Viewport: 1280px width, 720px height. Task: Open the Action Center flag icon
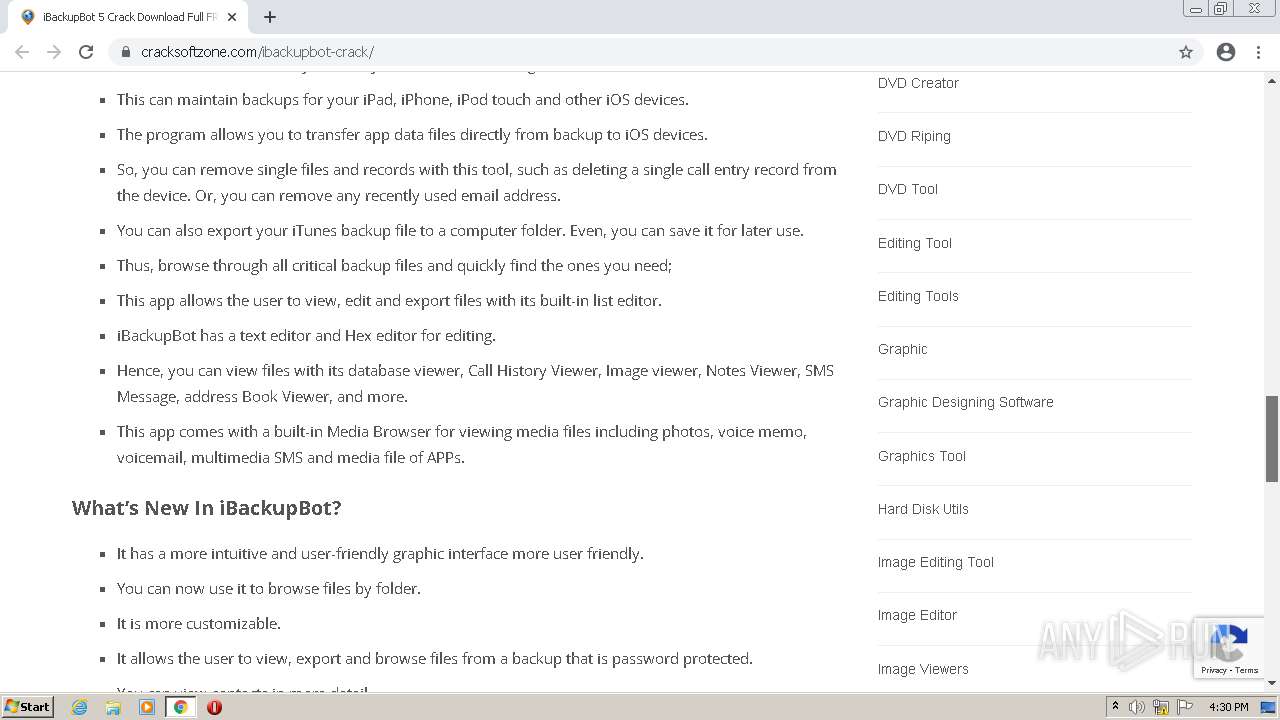pyautogui.click(x=1185, y=707)
